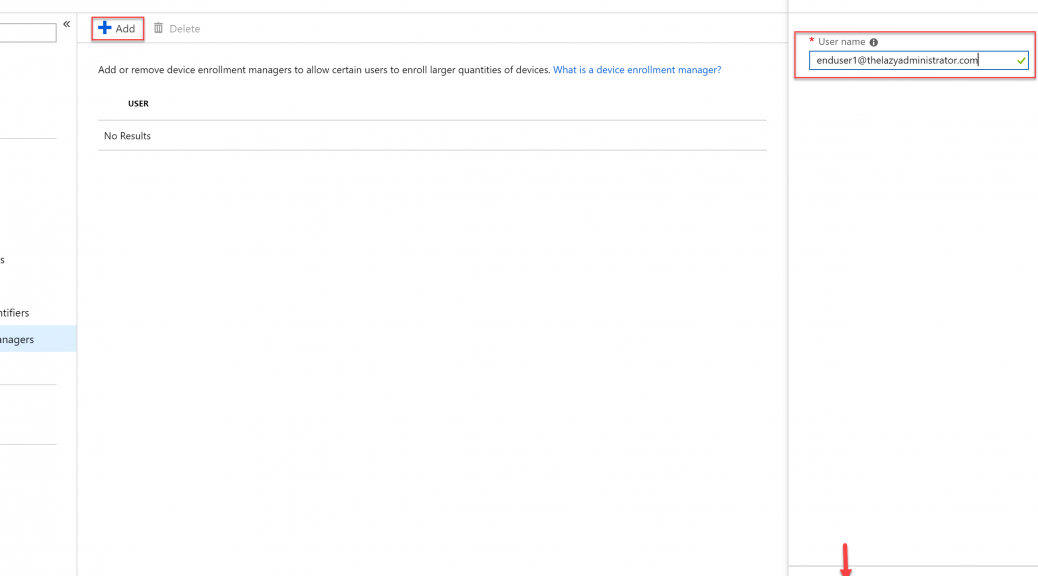Select the 'No Results' table row
This screenshot has width=1038, height=576.
pyautogui.click(x=432, y=136)
